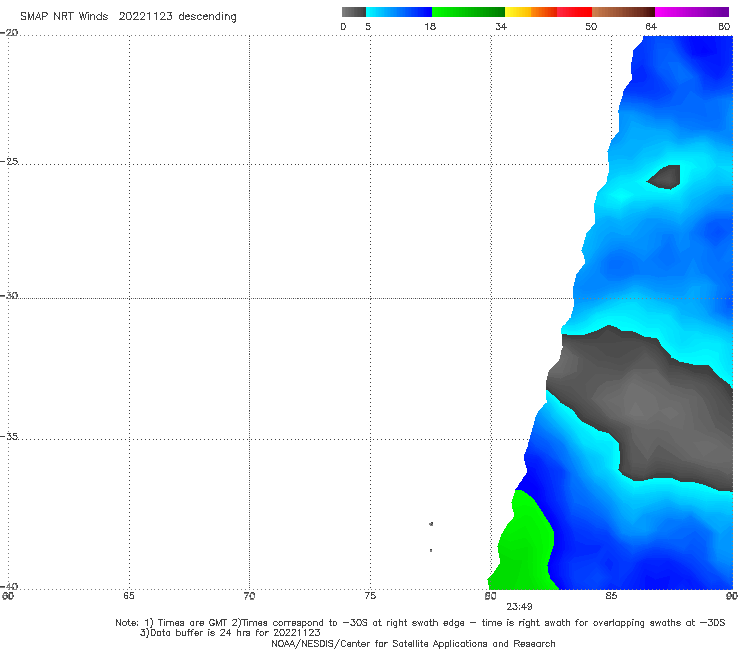Click the swath time label '23:49'
The width and height of the screenshot is (740, 650).
tap(519, 607)
